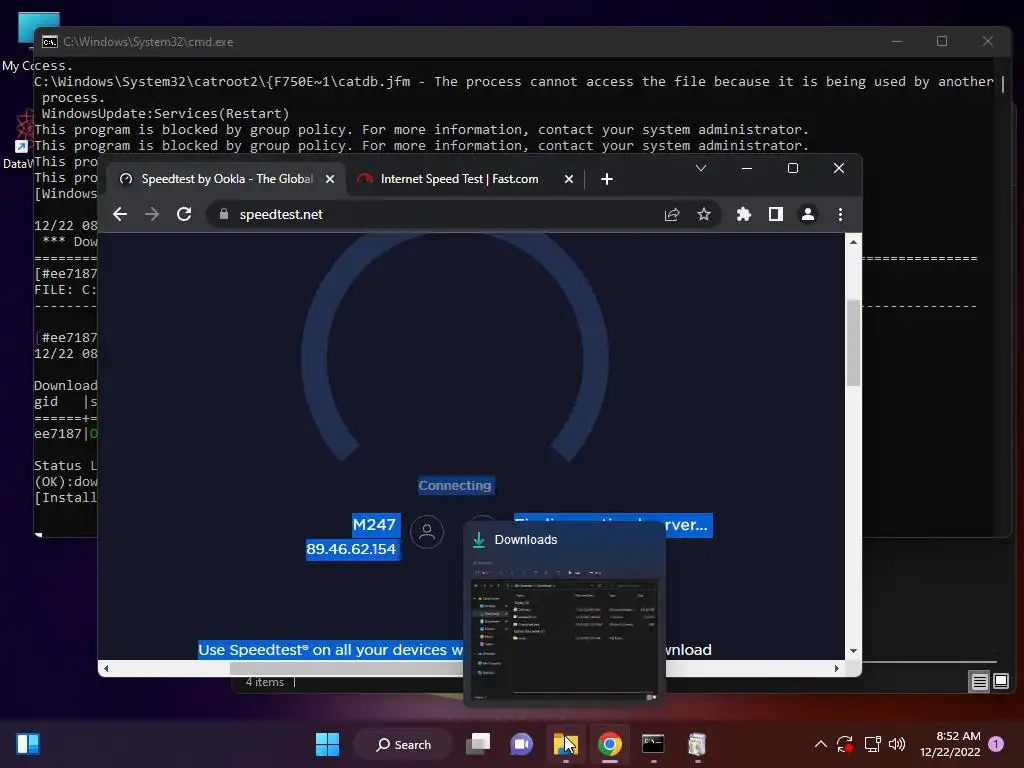
Task: View site info via the lock icon
Action: (224, 214)
